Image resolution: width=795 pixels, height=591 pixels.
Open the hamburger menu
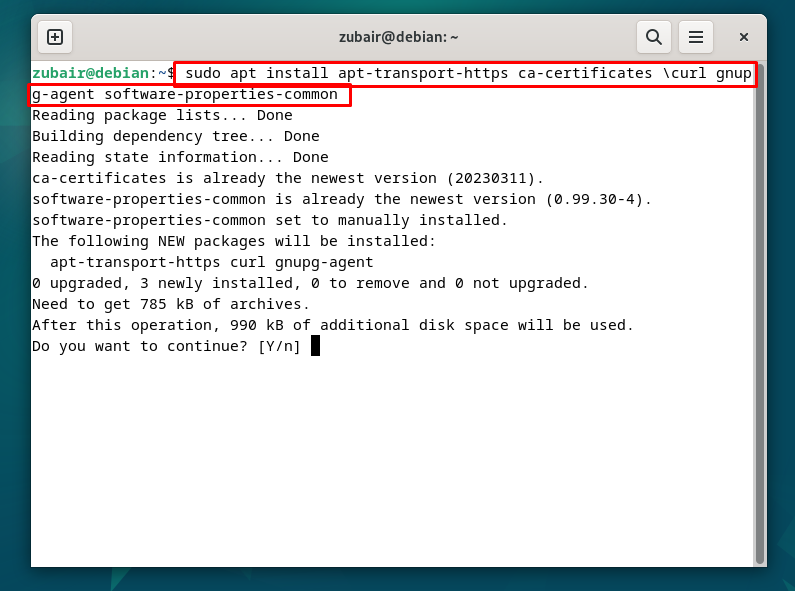tap(696, 37)
